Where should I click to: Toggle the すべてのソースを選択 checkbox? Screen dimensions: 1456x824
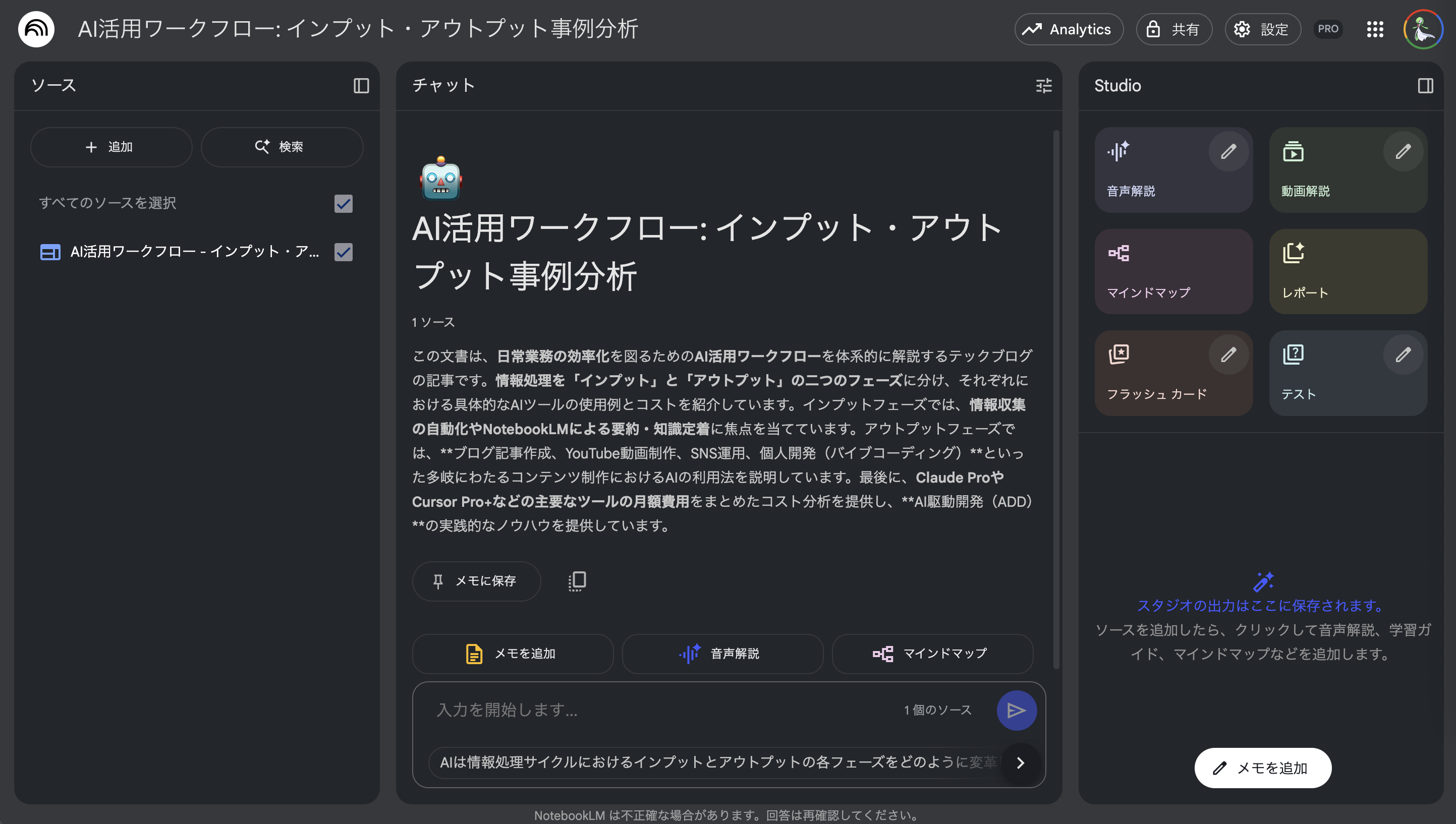tap(343, 203)
